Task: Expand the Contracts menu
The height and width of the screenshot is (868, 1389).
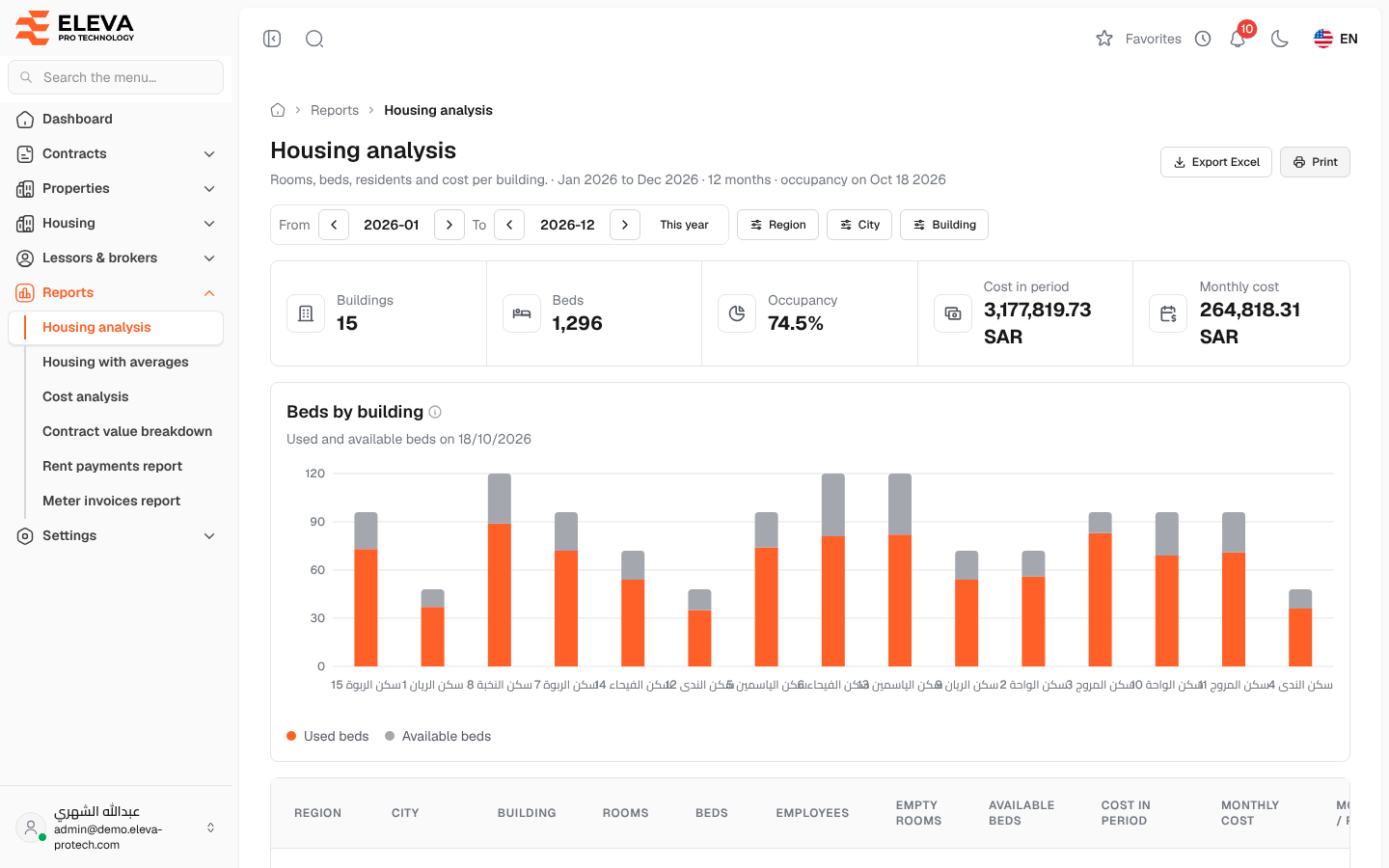Action: coord(116,153)
